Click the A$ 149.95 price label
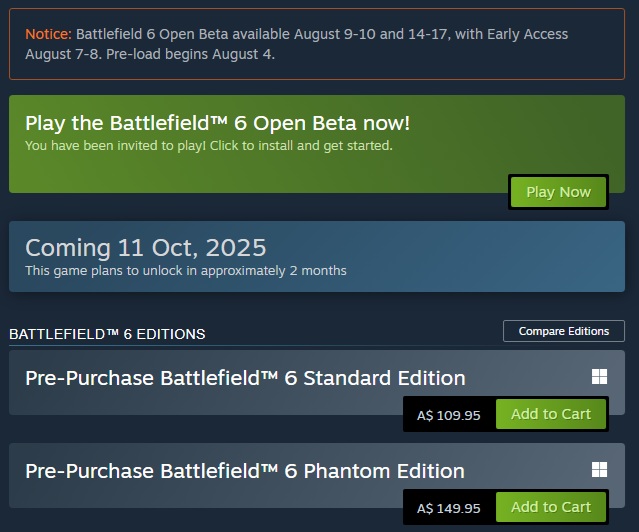The width and height of the screenshot is (639, 532). 449,508
